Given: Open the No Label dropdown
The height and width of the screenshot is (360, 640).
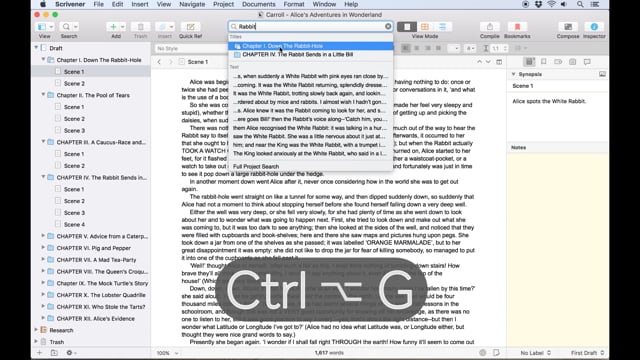Looking at the screenshot, I should [x=536, y=353].
